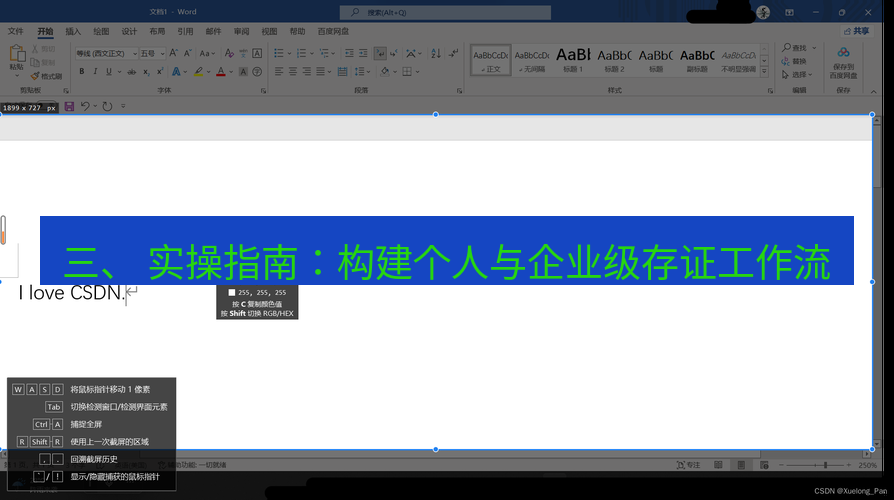Click 保存到百度网盘 cloud icon
The width and height of the screenshot is (894, 500).
(843, 53)
